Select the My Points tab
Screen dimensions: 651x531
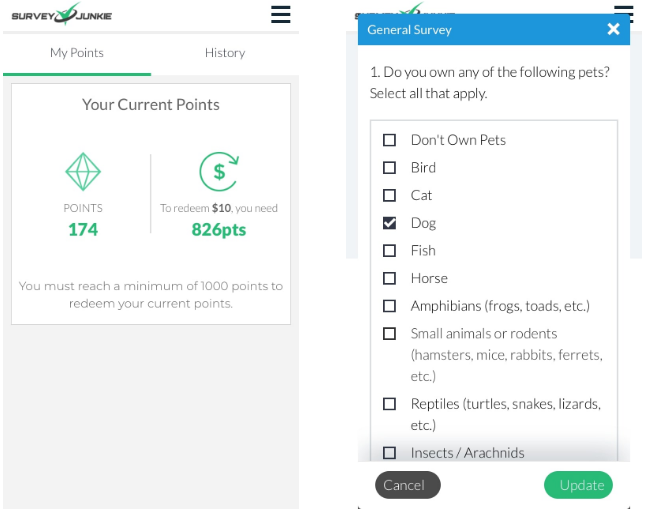(x=77, y=53)
